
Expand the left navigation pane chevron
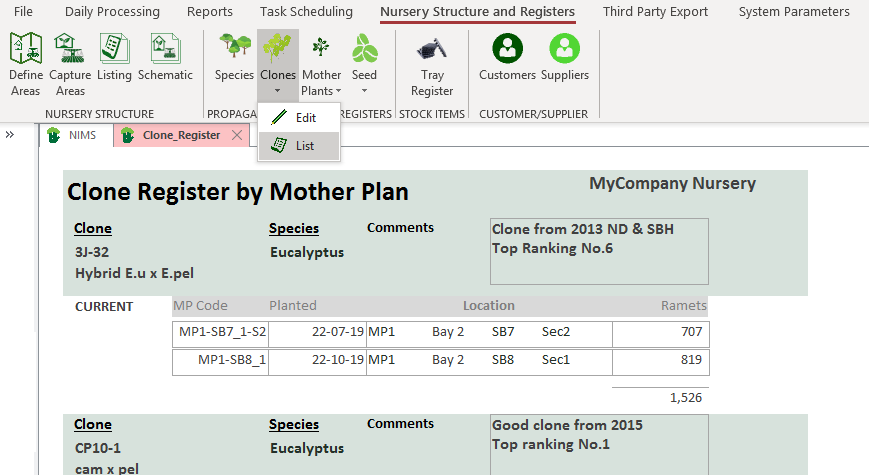(10, 134)
